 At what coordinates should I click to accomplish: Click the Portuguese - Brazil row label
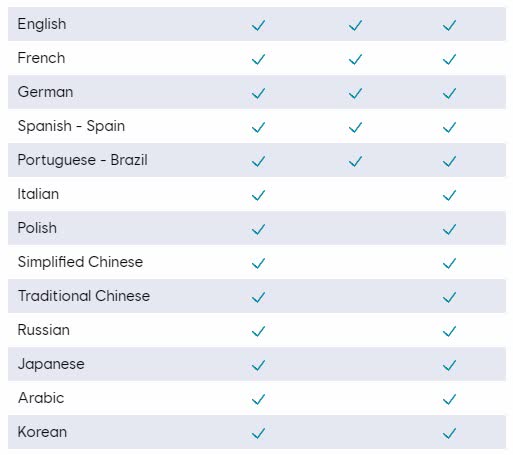click(83, 160)
